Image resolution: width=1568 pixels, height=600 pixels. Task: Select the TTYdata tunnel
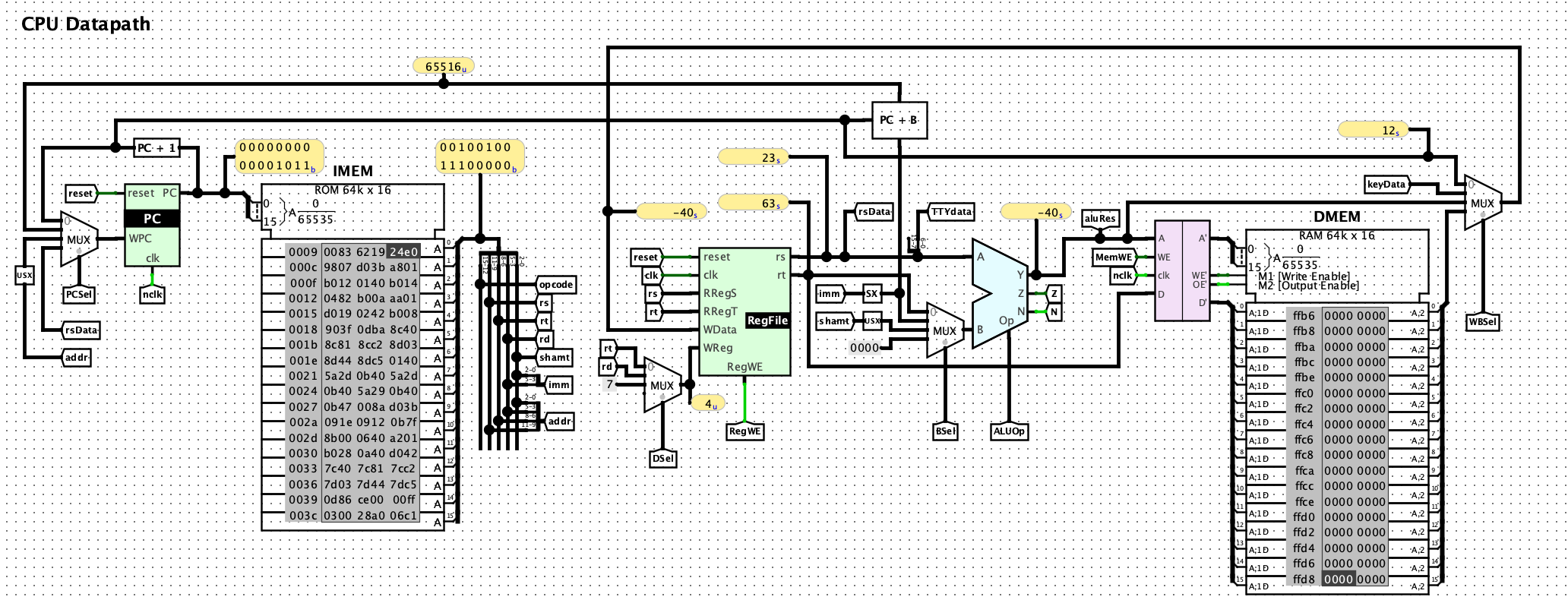click(951, 212)
